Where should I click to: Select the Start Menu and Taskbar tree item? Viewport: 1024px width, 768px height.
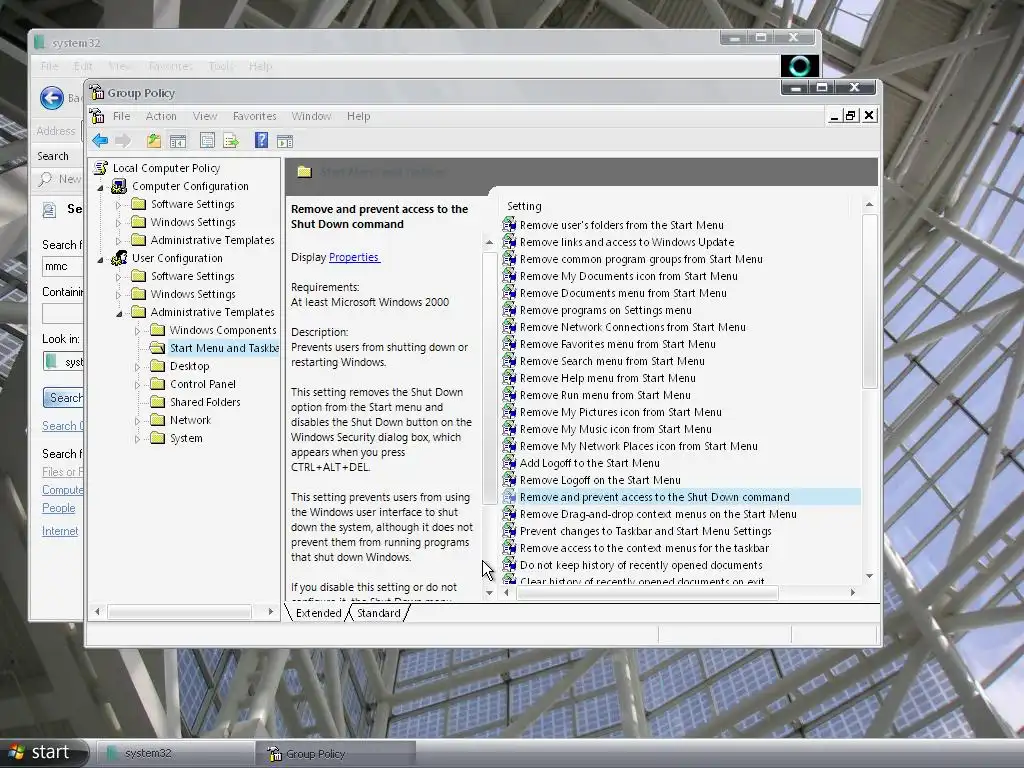coord(224,348)
